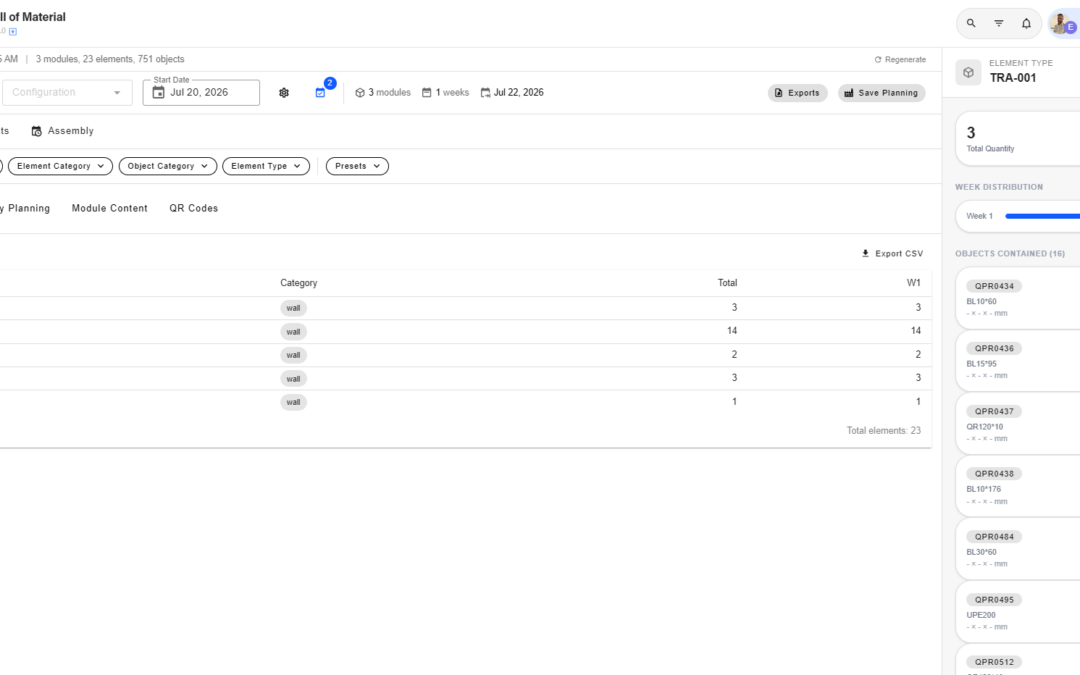Click the Start Date input field
1080x675 pixels.
(x=201, y=92)
